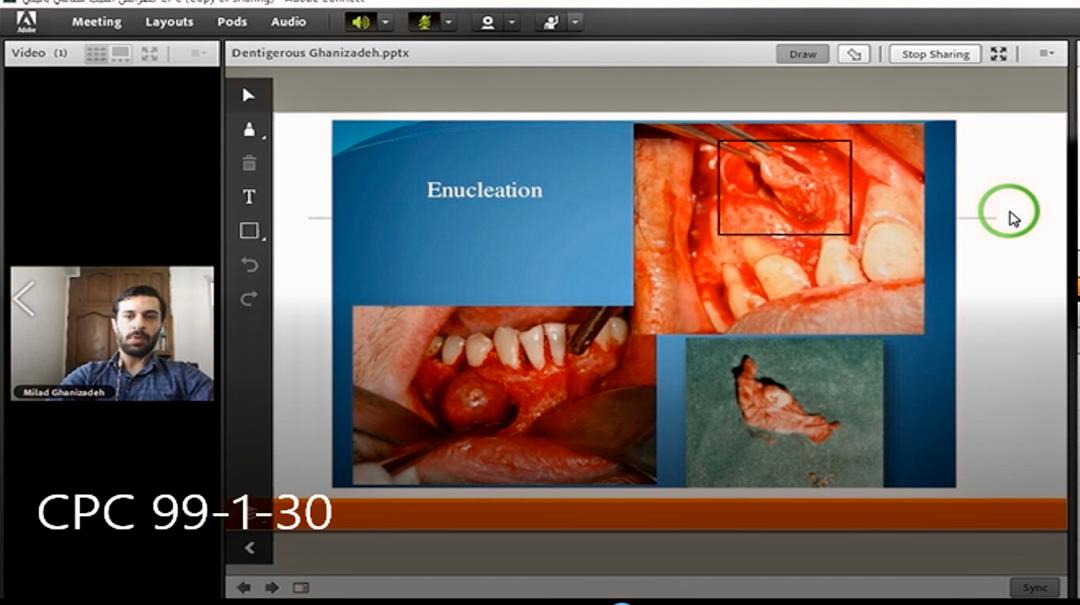Click the undo arrow in whiteboard toolbar

pyautogui.click(x=249, y=265)
